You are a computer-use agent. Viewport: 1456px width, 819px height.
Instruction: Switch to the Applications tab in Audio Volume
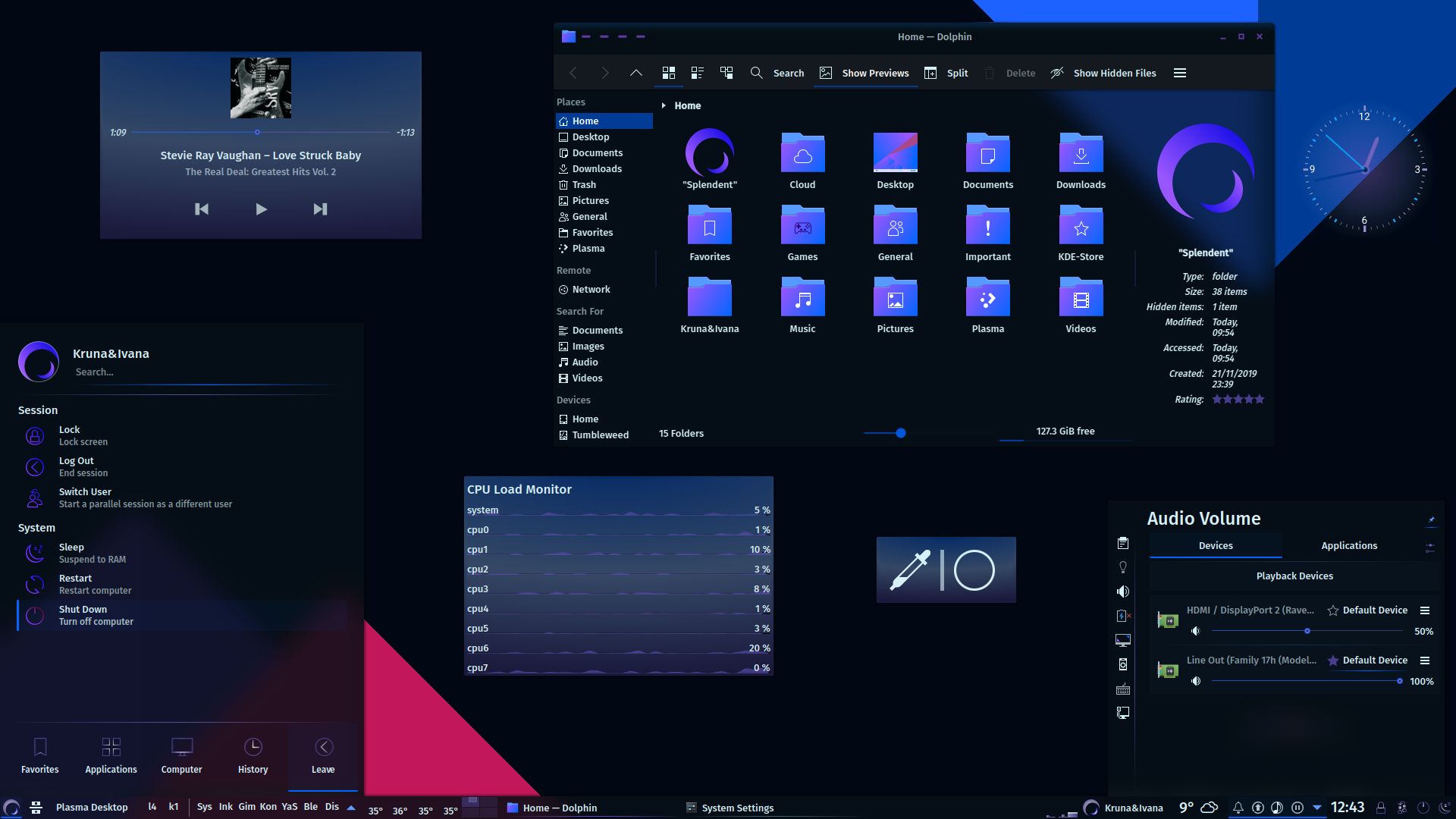tap(1348, 545)
